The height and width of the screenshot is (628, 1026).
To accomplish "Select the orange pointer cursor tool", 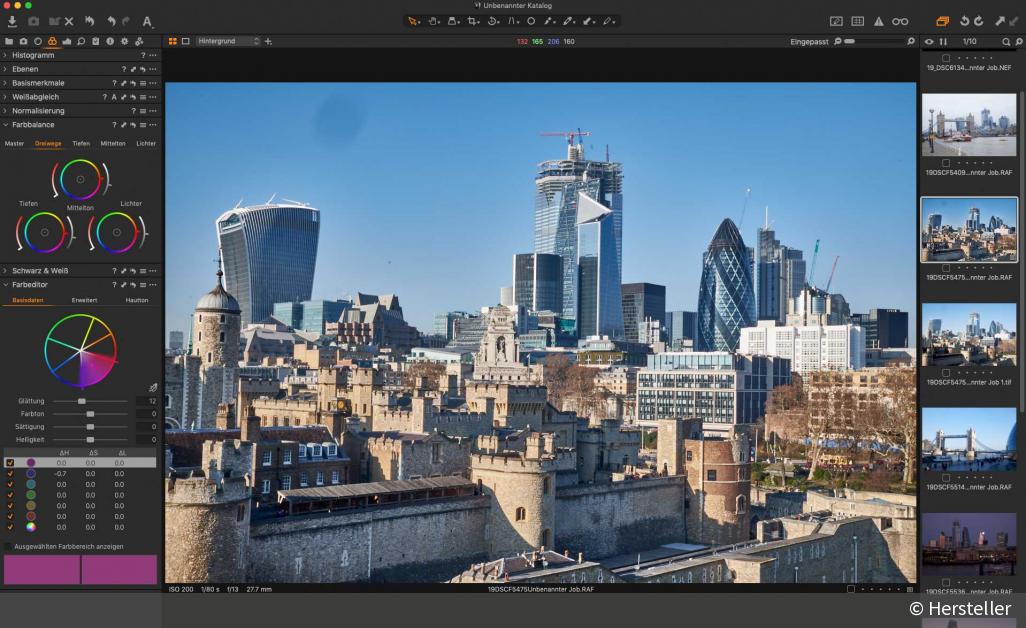I will point(414,22).
